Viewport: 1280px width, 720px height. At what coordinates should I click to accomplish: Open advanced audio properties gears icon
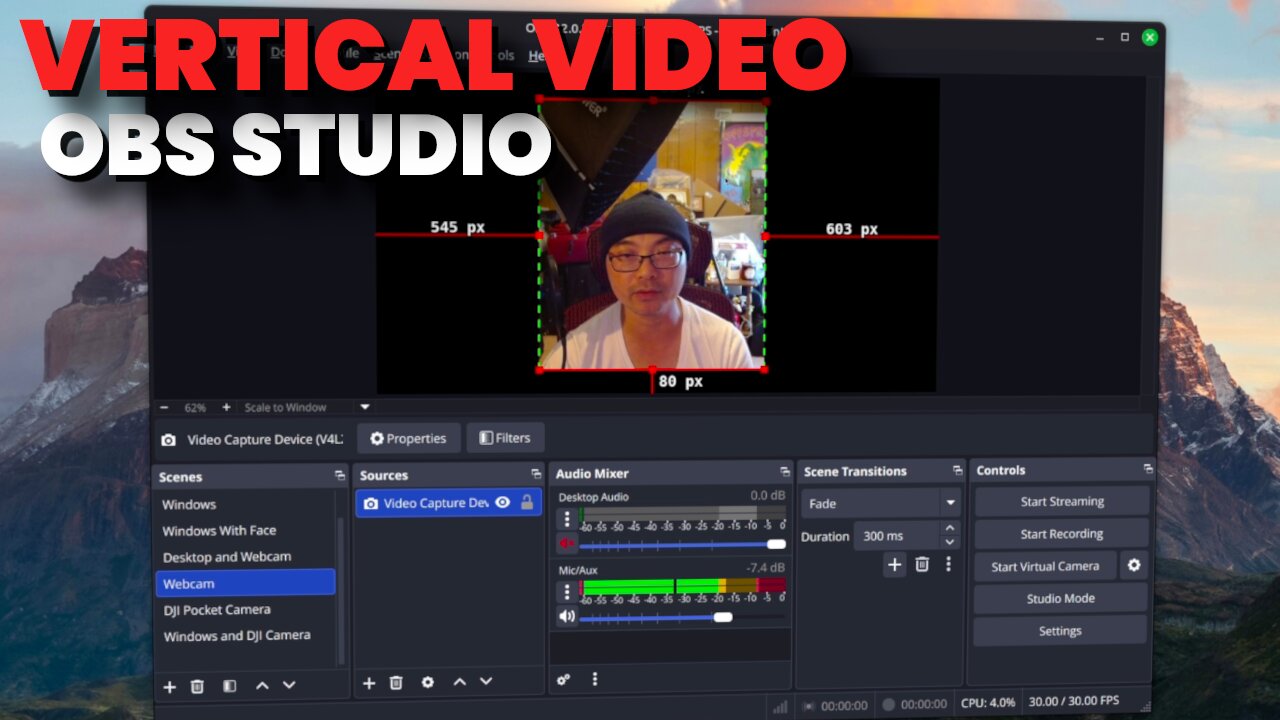click(x=564, y=679)
